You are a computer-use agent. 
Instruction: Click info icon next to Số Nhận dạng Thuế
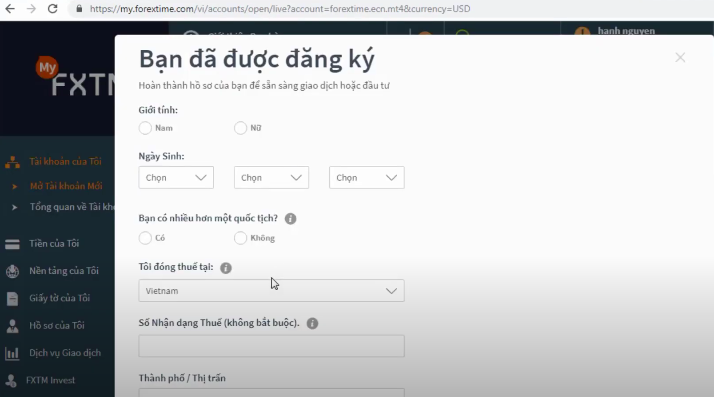312,323
